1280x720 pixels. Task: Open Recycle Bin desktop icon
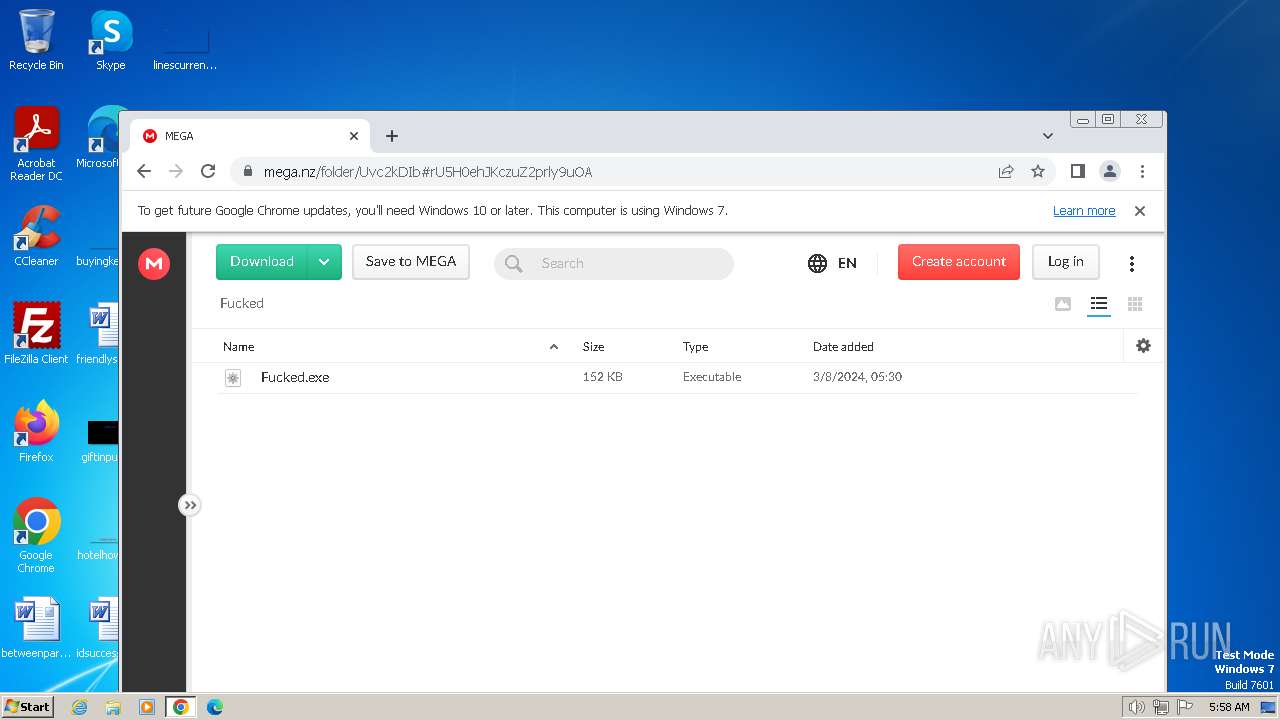pos(36,40)
